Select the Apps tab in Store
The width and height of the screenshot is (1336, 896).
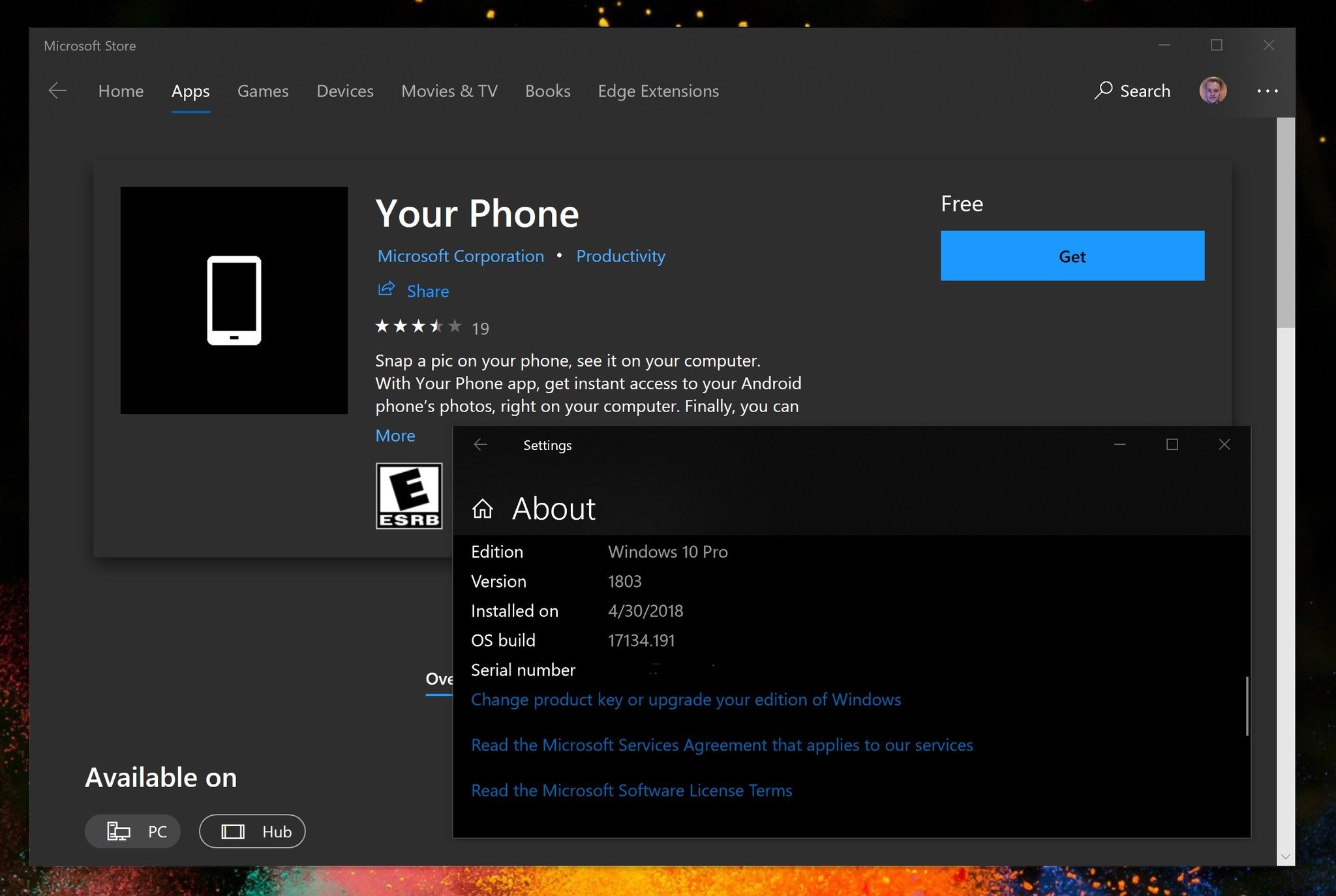click(191, 90)
